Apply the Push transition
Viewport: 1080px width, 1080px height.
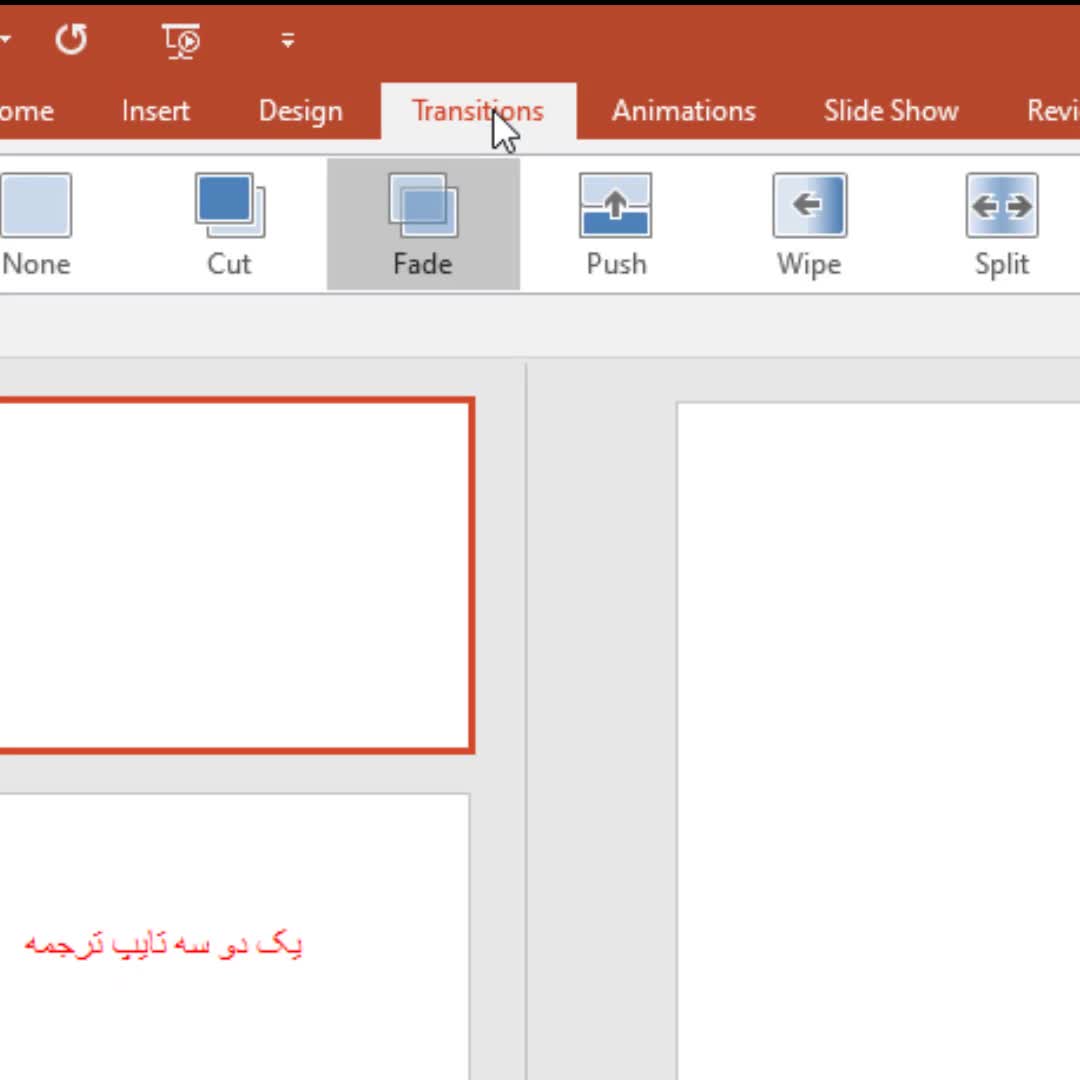point(616,225)
